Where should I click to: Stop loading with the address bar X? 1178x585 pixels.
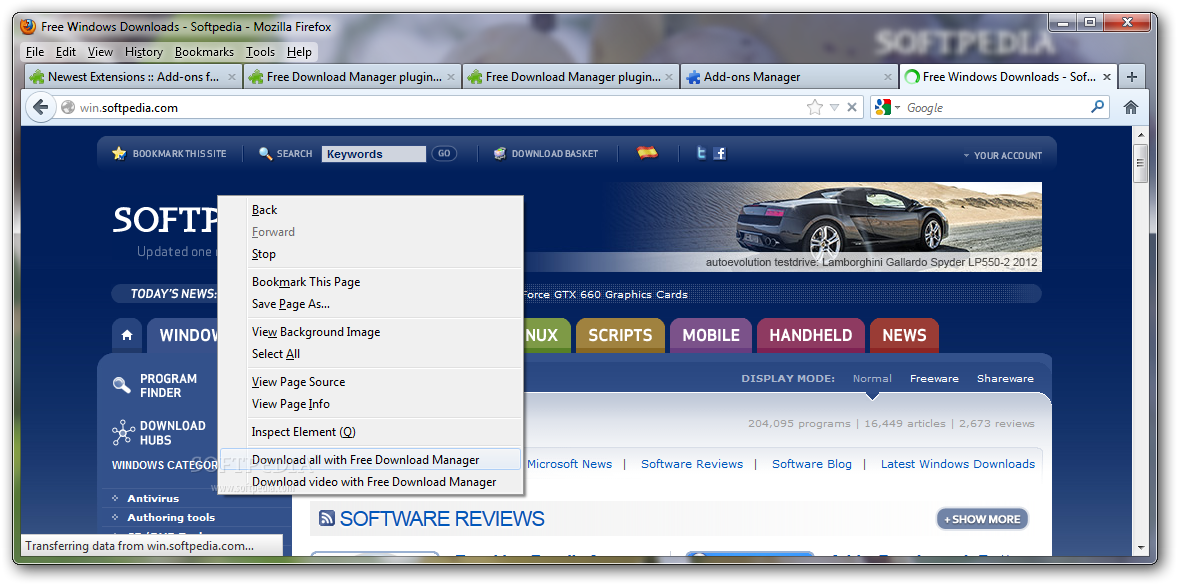(852, 107)
